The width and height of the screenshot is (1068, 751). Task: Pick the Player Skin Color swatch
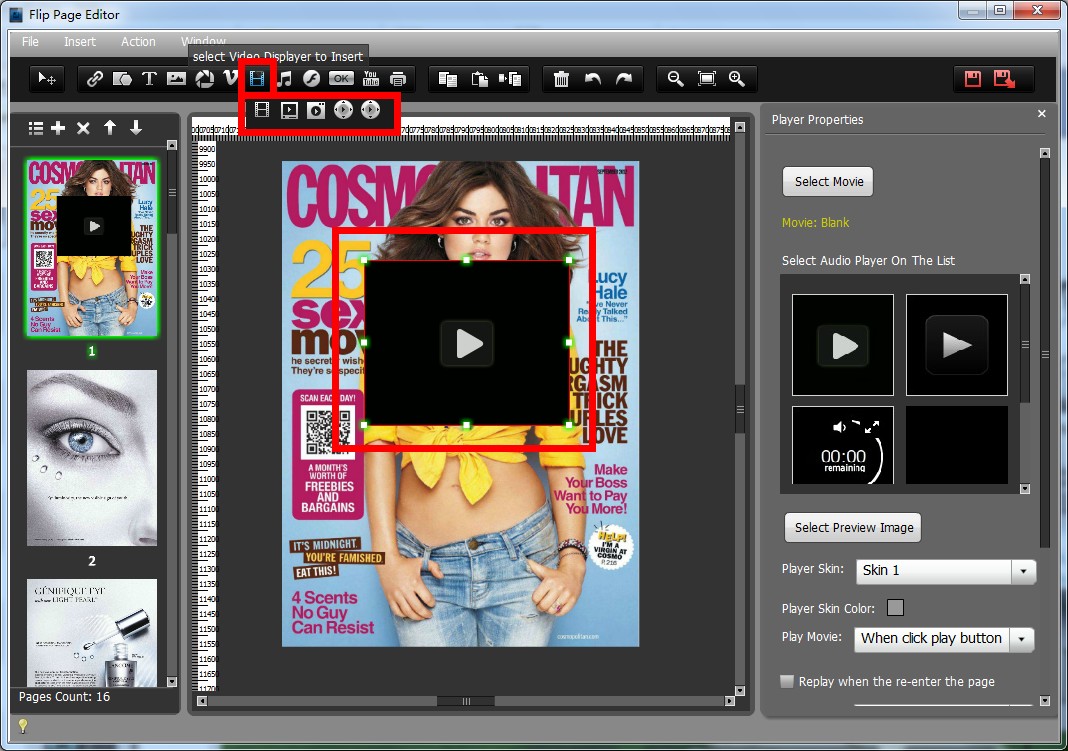(x=895, y=608)
